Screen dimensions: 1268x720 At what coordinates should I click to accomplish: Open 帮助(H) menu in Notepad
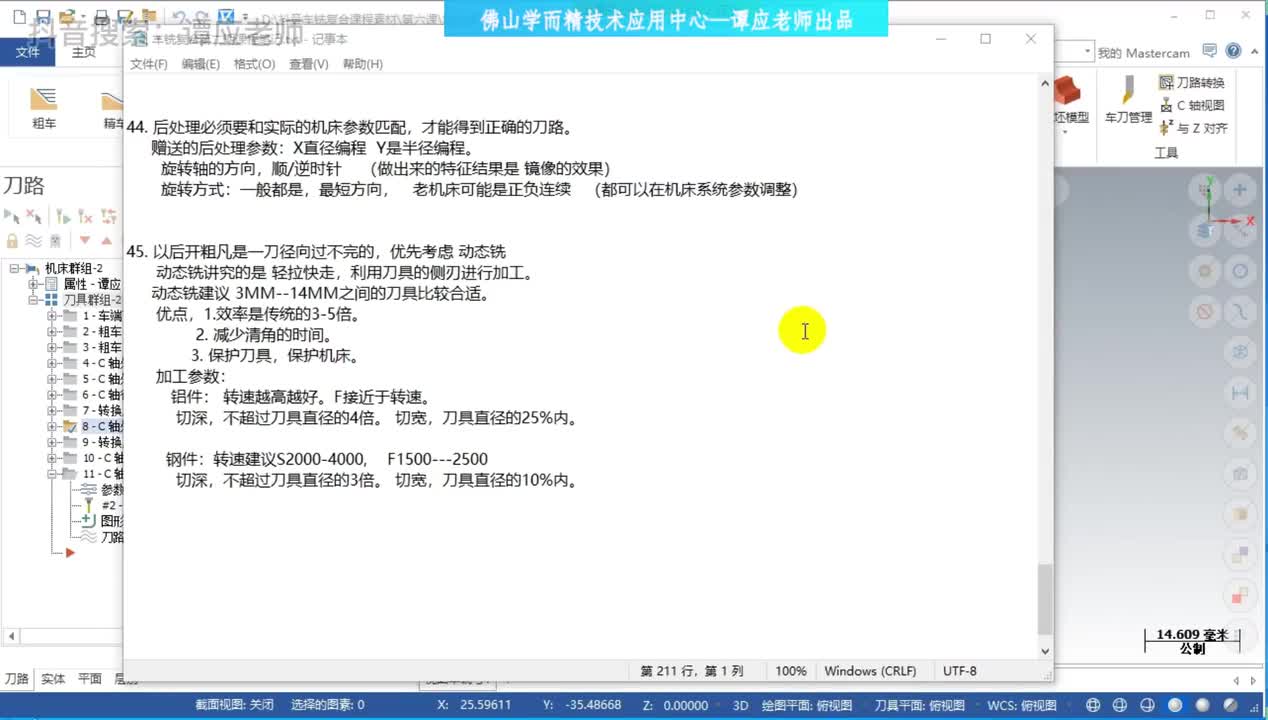pos(362,64)
